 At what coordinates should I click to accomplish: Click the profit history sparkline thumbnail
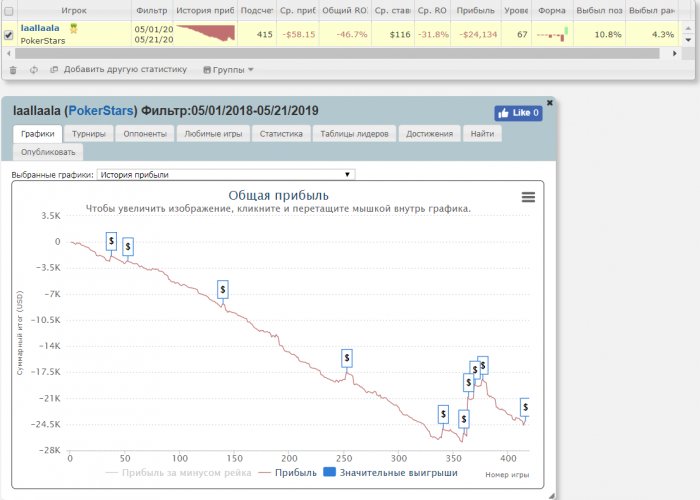click(x=205, y=34)
